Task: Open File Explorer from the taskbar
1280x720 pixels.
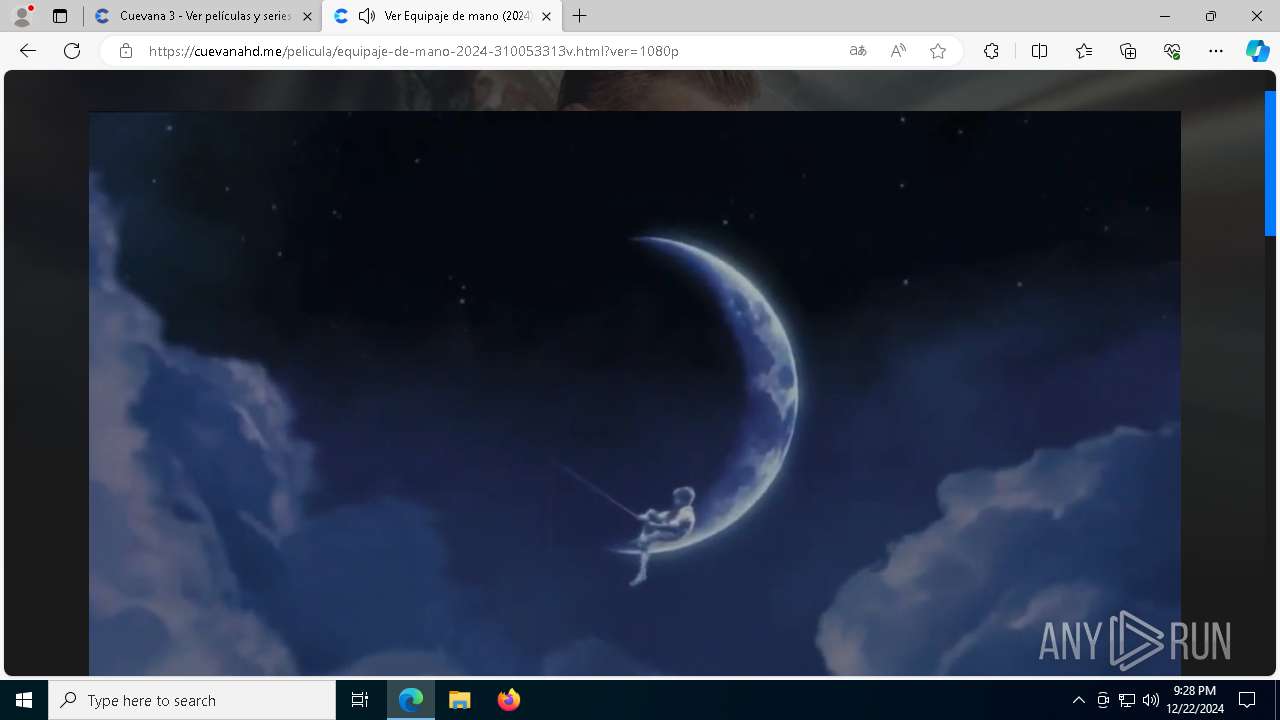Action: coord(459,700)
